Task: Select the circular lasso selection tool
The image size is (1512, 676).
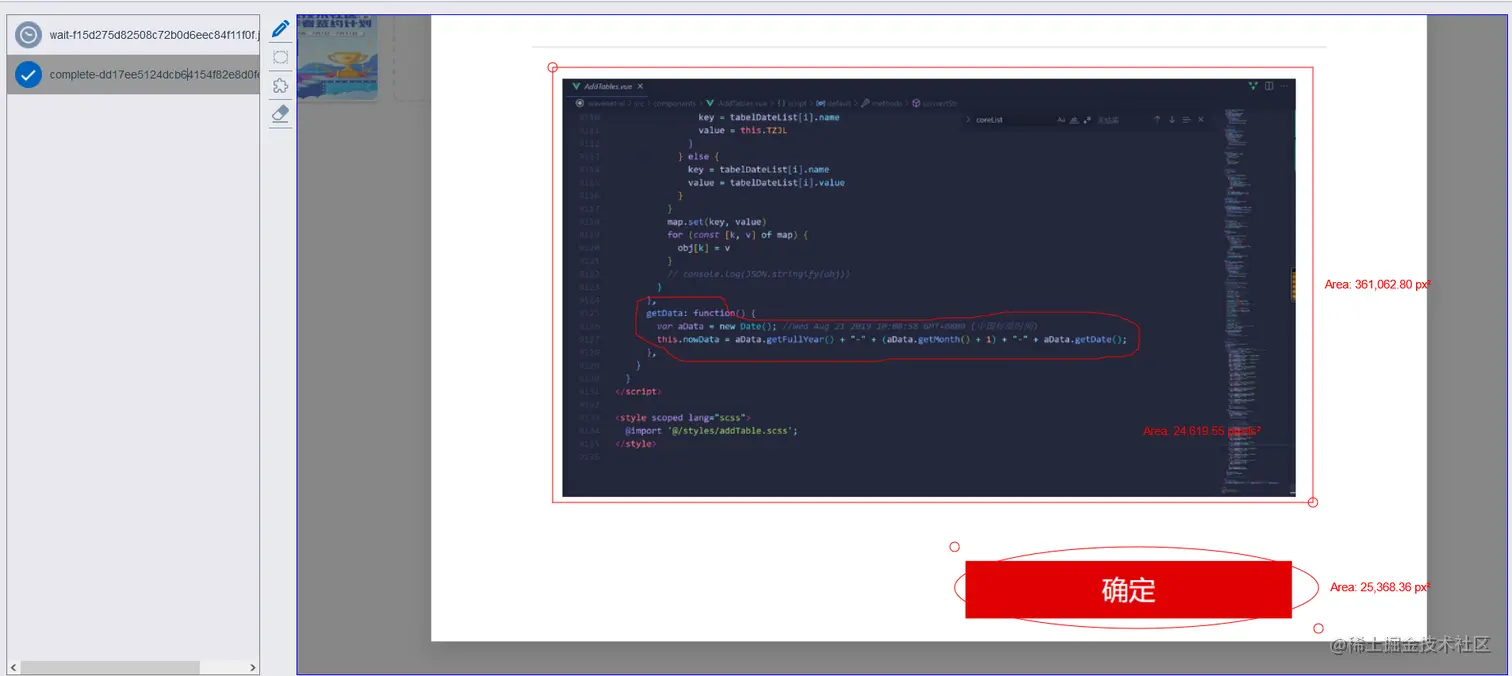Action: coord(280,57)
